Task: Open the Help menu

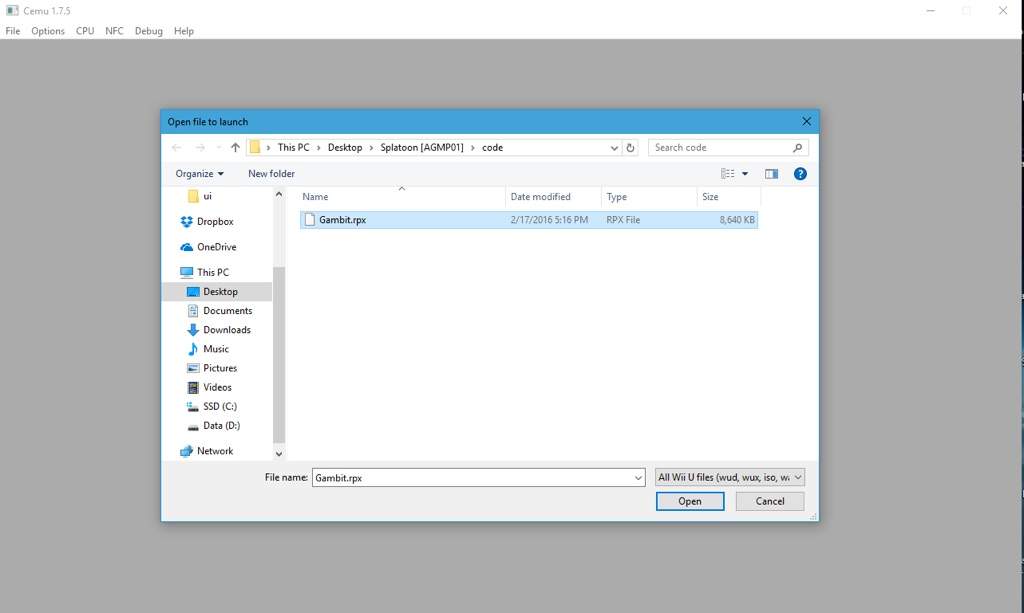Action: [184, 31]
